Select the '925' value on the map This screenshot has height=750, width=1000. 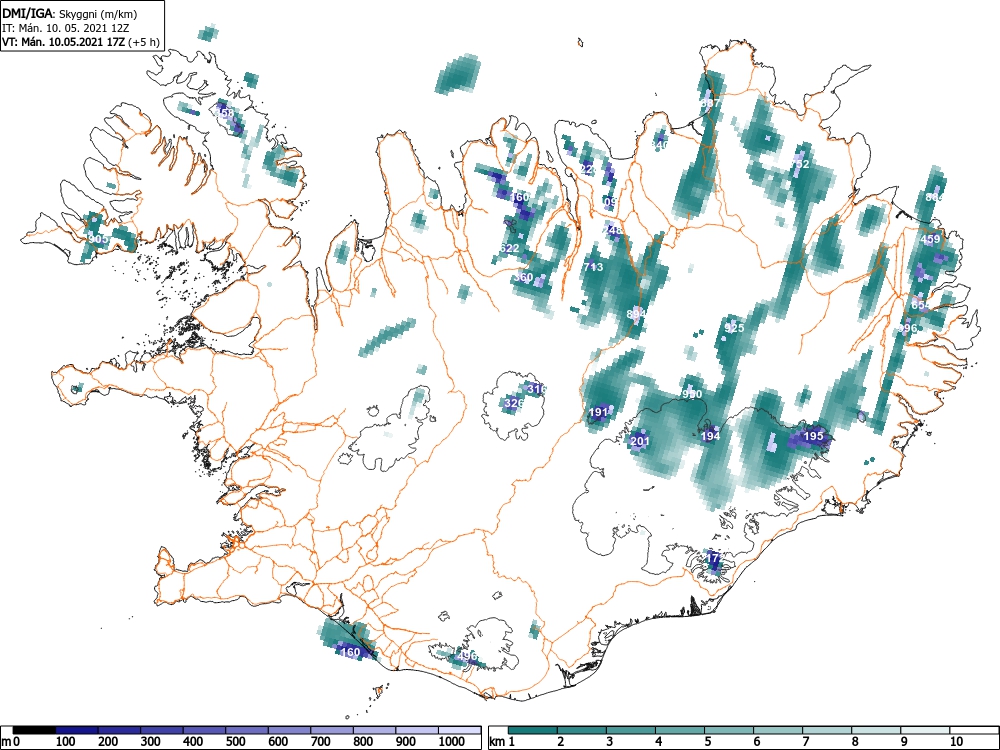735,328
